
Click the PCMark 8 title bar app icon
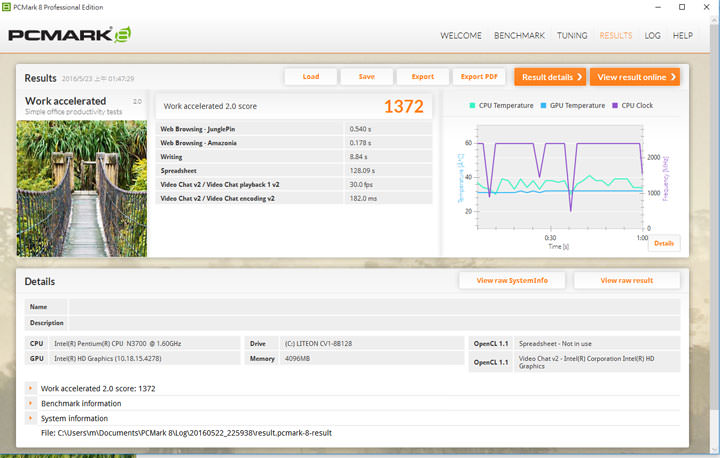(8, 7)
